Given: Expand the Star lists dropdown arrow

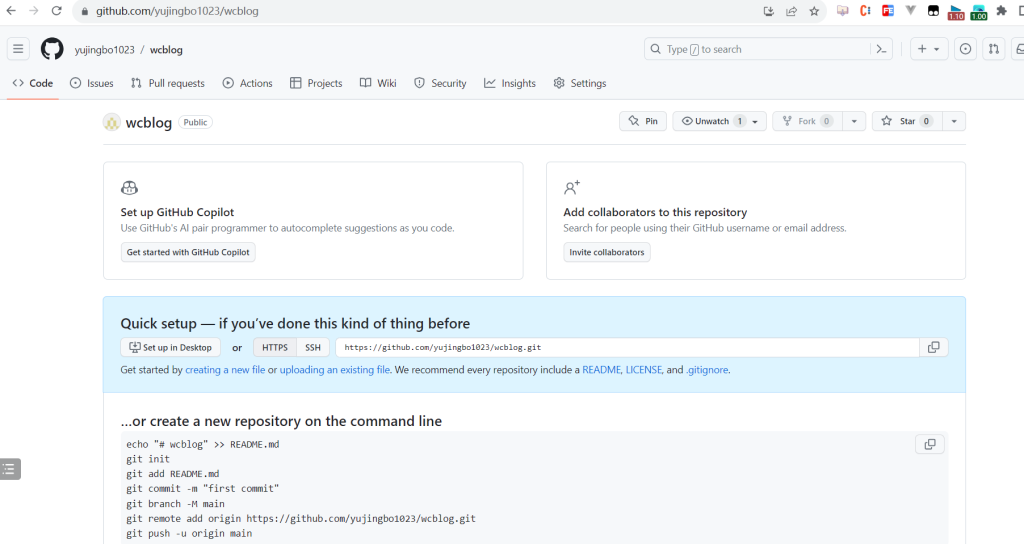Looking at the screenshot, I should pos(953,121).
